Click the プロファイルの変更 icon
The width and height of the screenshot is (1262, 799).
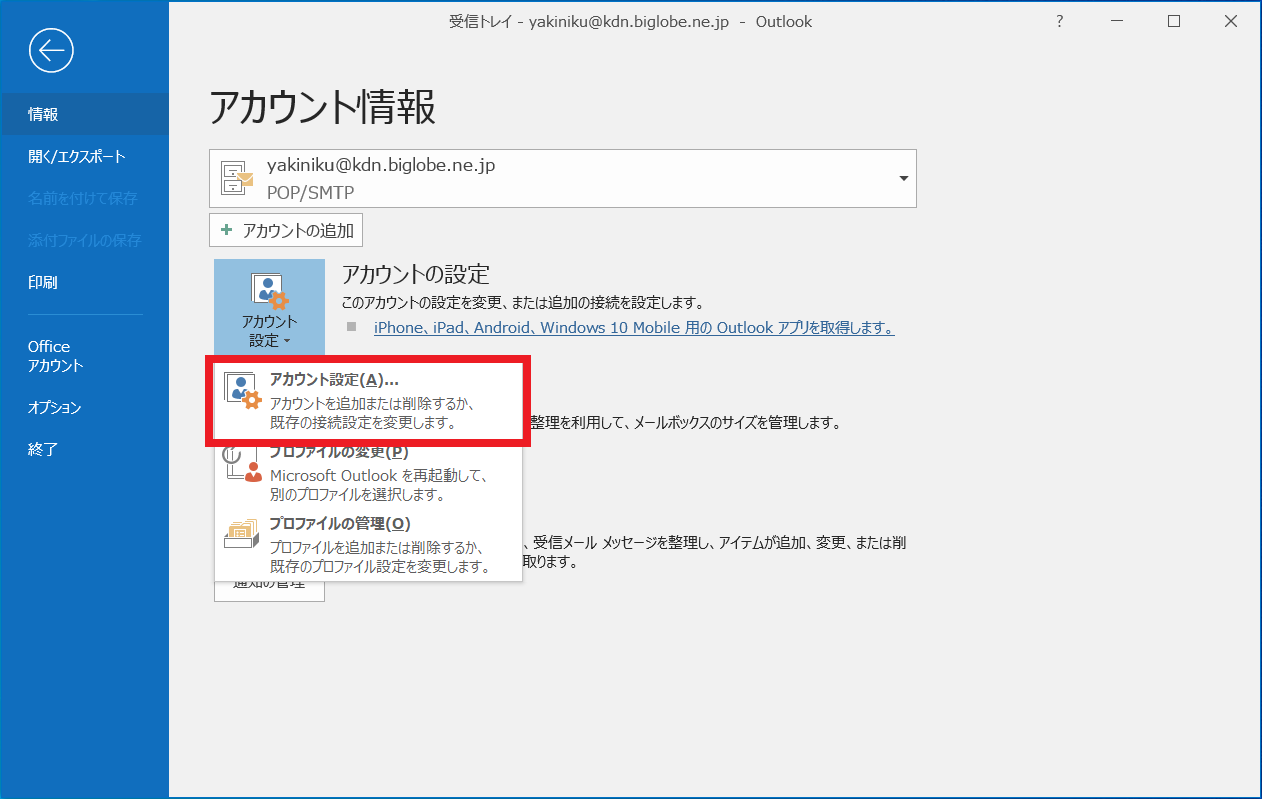(242, 466)
